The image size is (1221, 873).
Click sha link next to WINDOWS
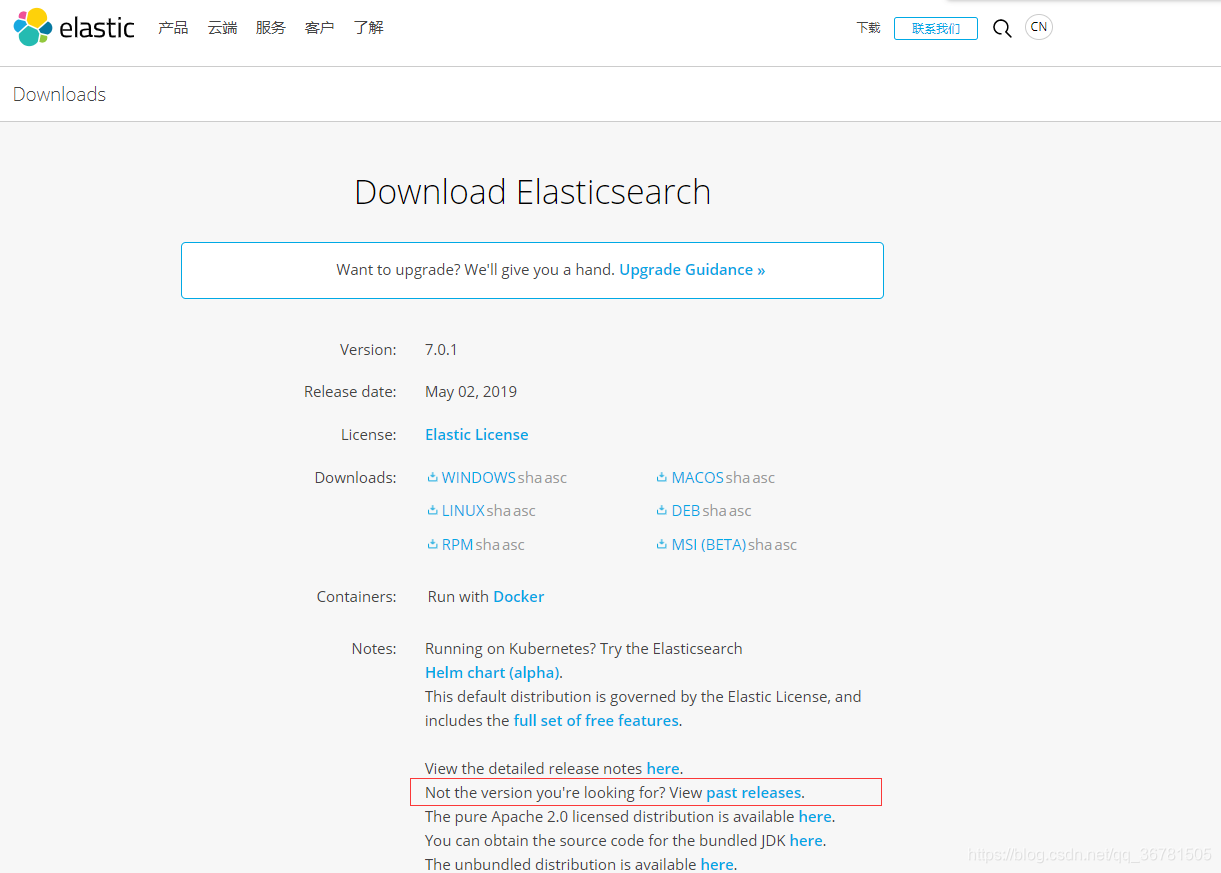530,478
